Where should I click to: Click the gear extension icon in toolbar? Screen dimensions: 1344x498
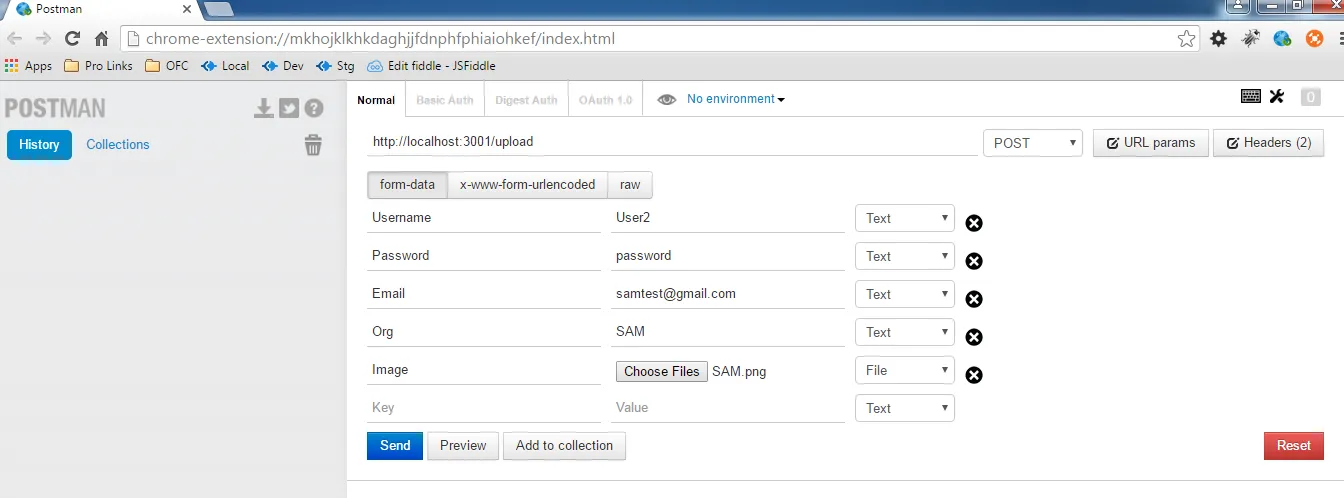[x=1218, y=39]
